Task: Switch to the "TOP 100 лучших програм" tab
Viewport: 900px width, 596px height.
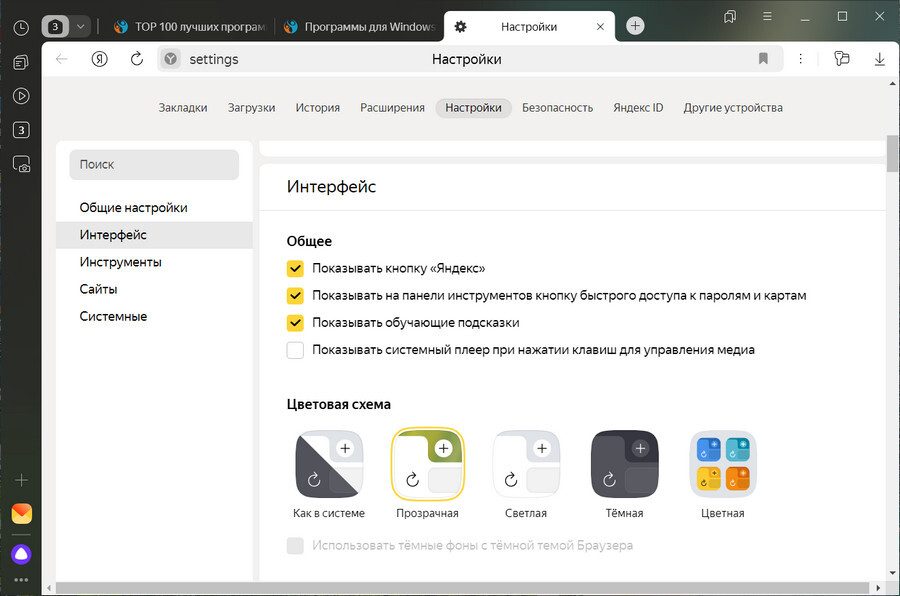Action: coord(189,26)
